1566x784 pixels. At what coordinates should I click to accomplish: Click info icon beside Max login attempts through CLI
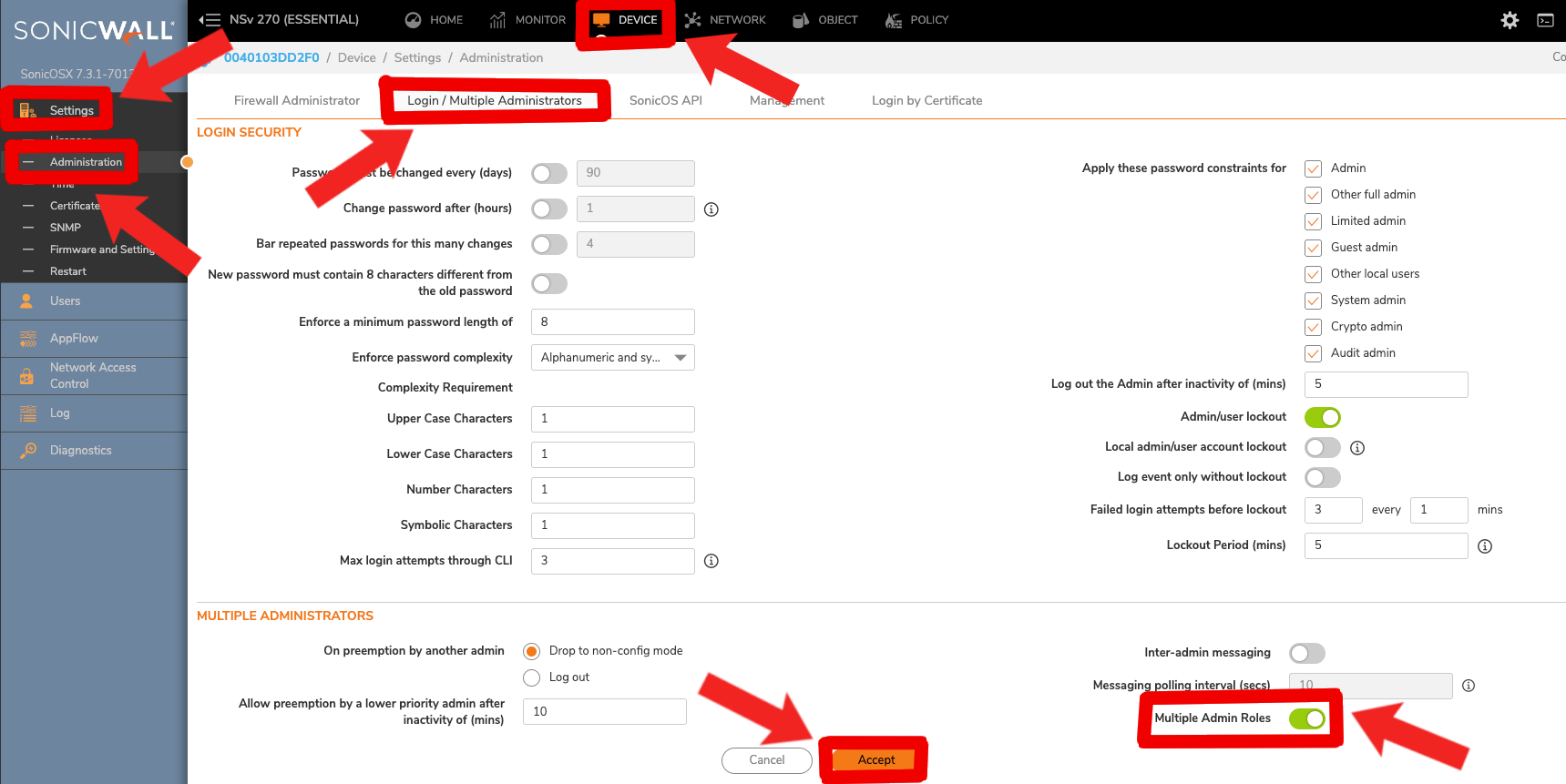tap(711, 561)
